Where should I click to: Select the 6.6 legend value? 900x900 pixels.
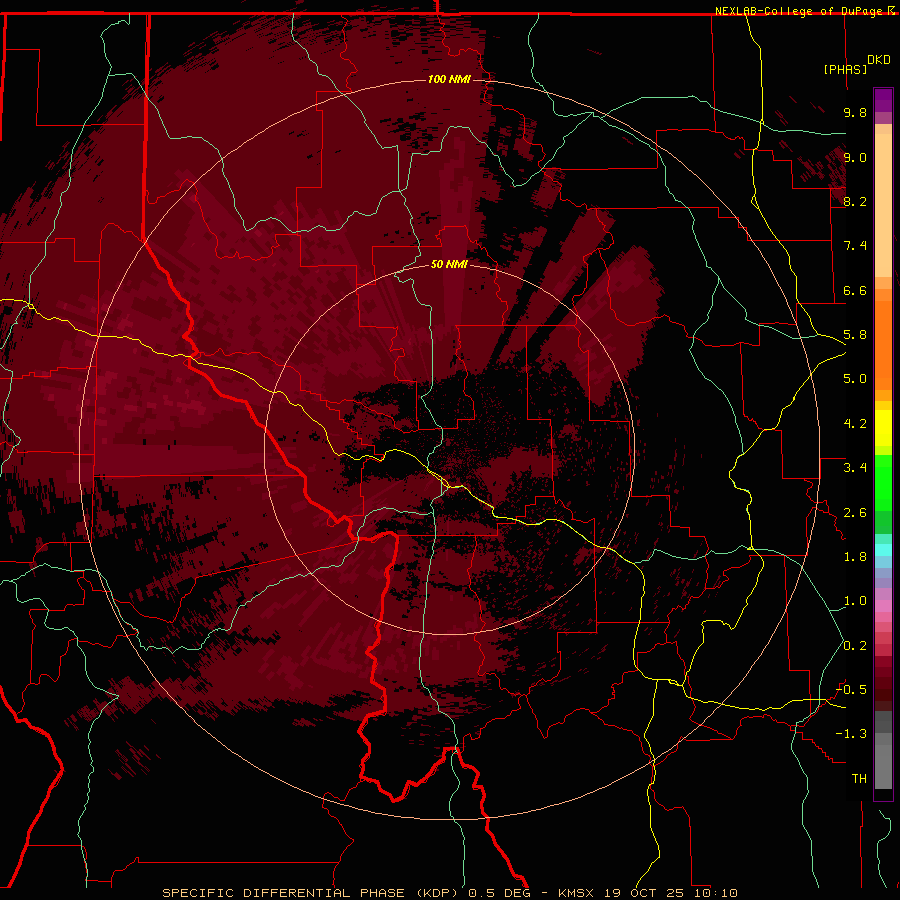(855, 290)
